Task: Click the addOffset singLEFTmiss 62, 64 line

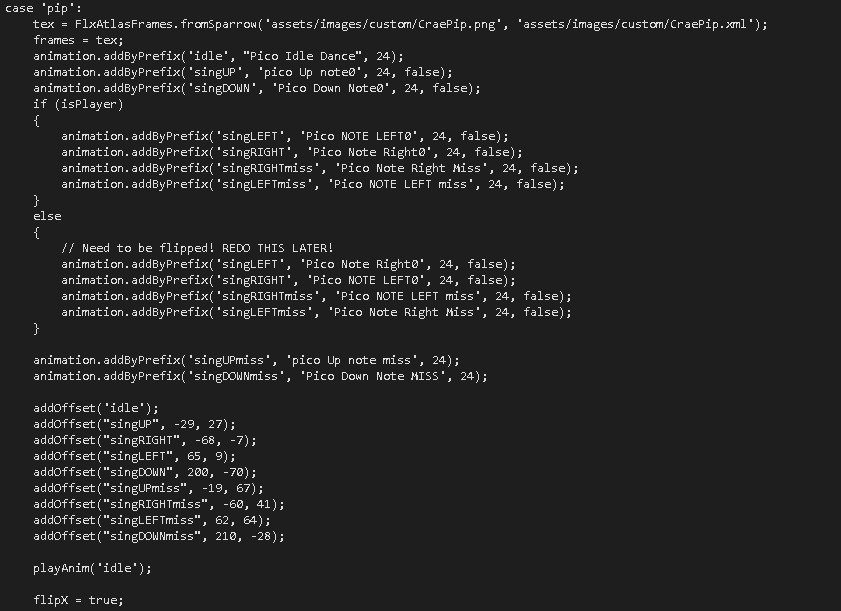Action: click(x=152, y=520)
